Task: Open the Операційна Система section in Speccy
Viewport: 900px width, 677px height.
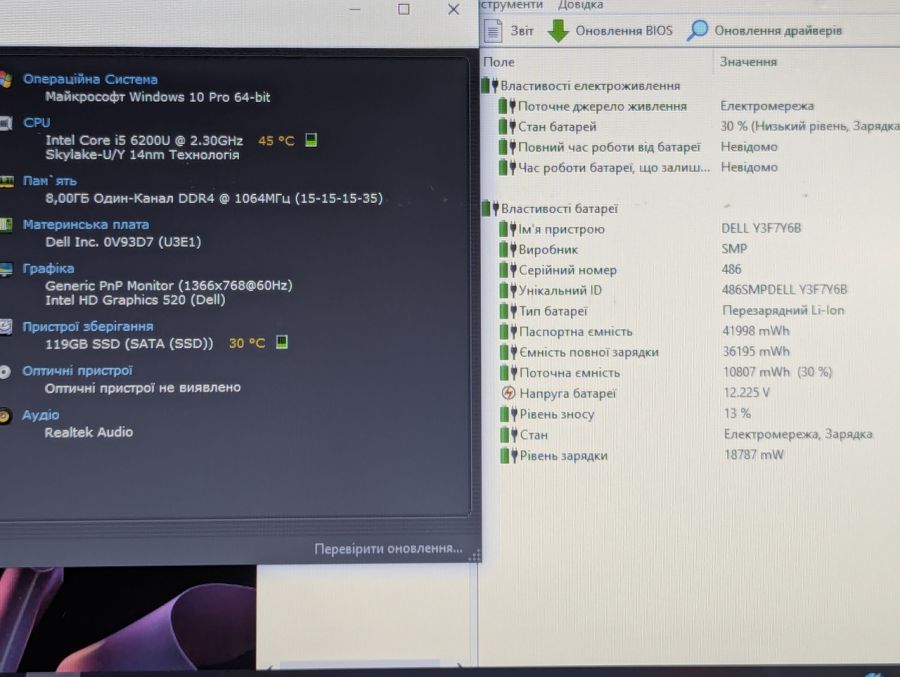Action: click(x=90, y=79)
